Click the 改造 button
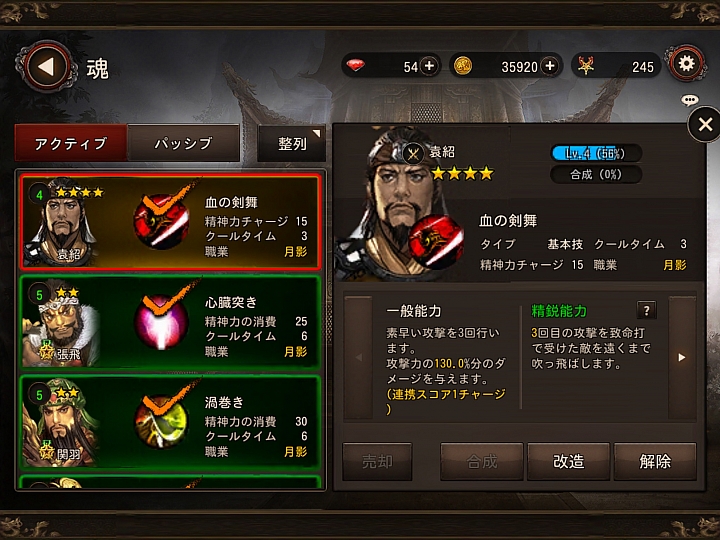Image resolution: width=720 pixels, height=540 pixels. (568, 461)
